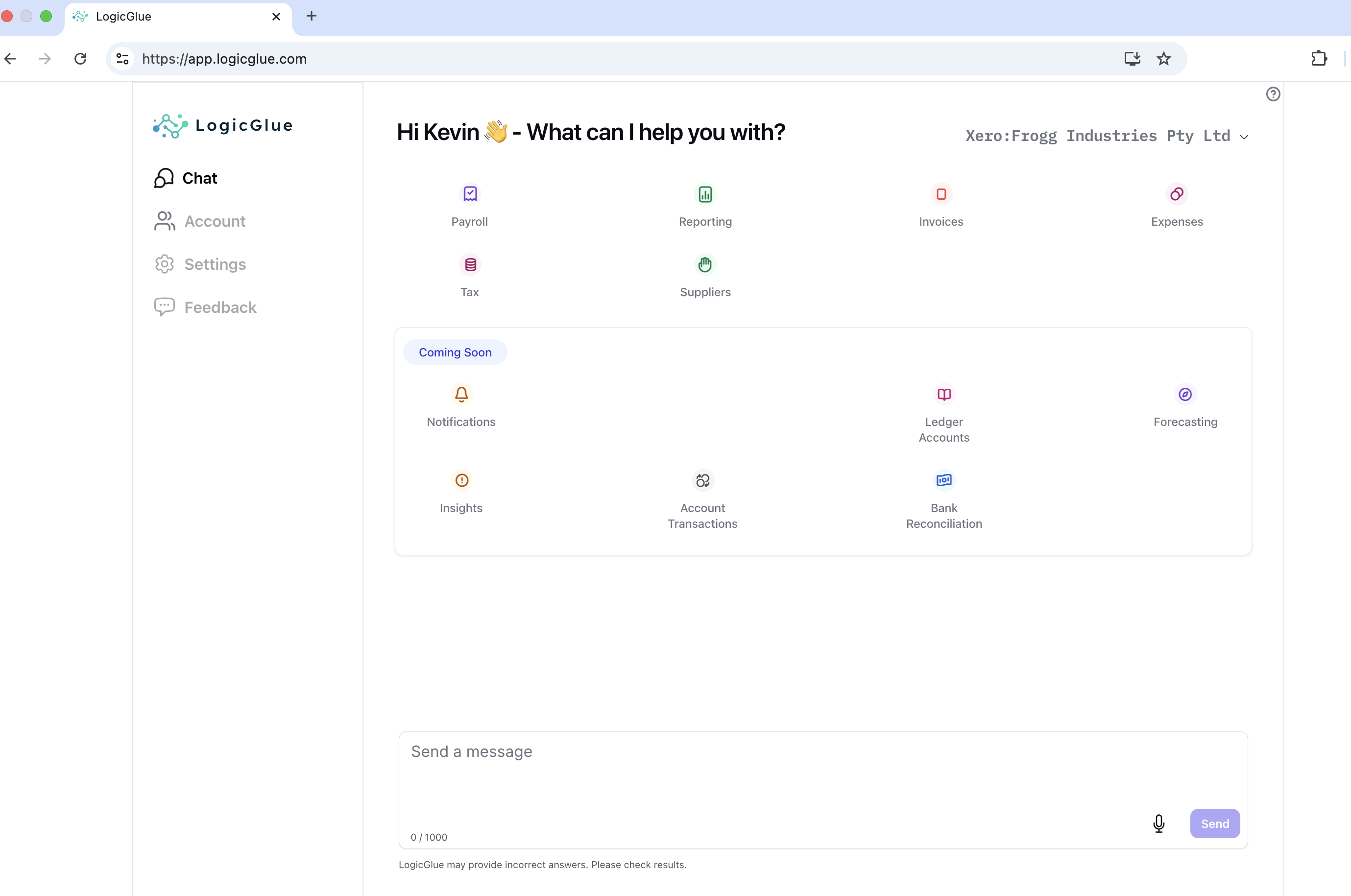Click the Hi Kevin greeting heading
Viewport: 1351px width, 896px height.
591,132
